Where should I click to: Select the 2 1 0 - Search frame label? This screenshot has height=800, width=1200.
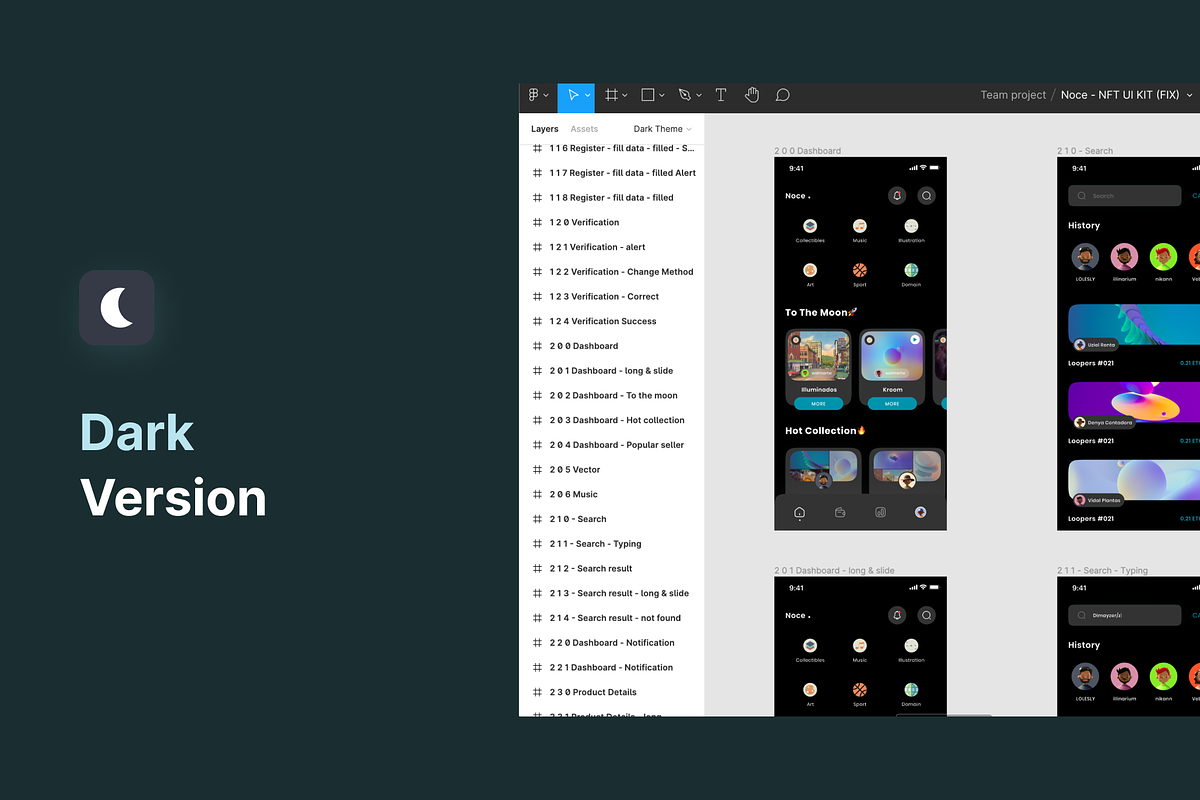click(x=1085, y=151)
